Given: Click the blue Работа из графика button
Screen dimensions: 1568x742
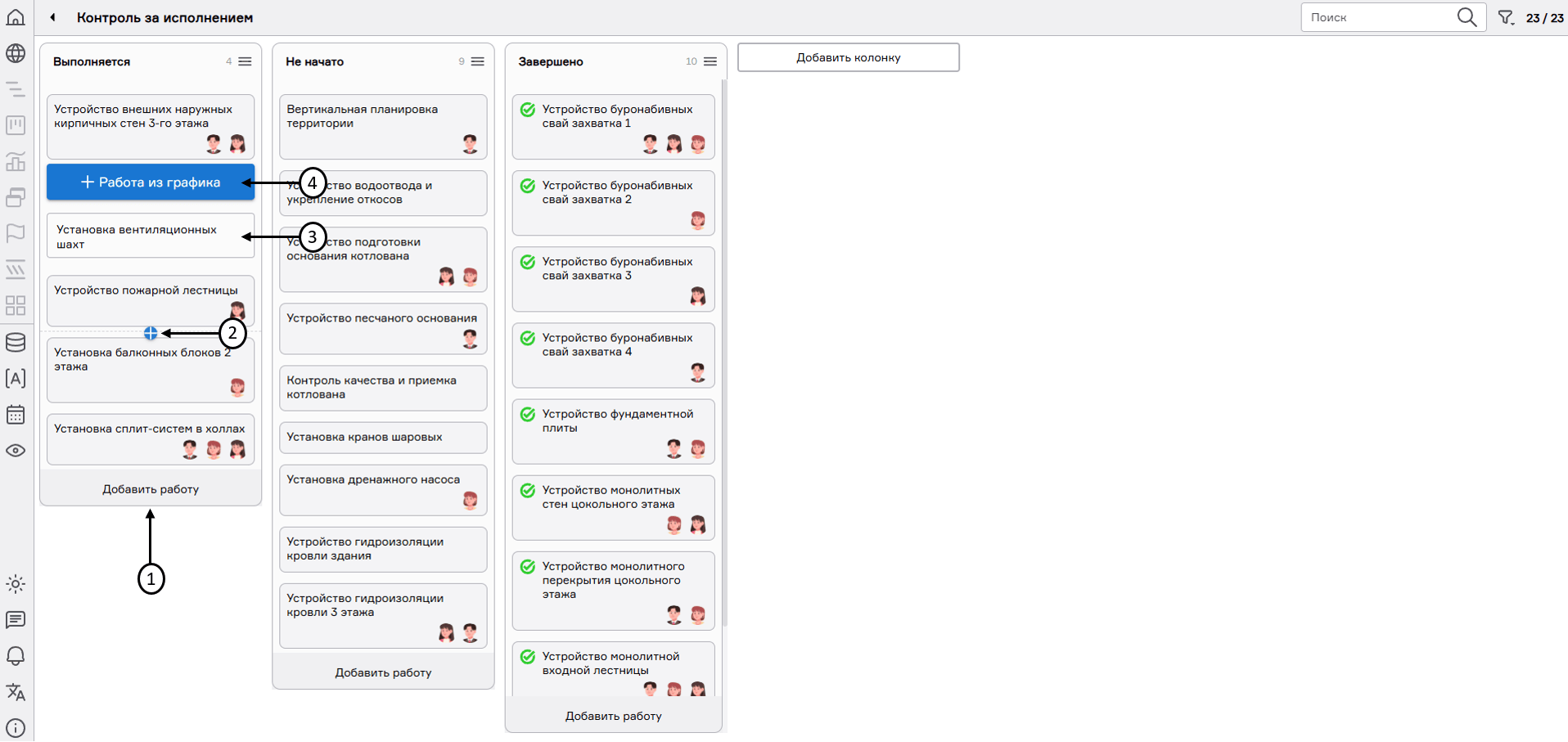Looking at the screenshot, I should pyautogui.click(x=151, y=182).
